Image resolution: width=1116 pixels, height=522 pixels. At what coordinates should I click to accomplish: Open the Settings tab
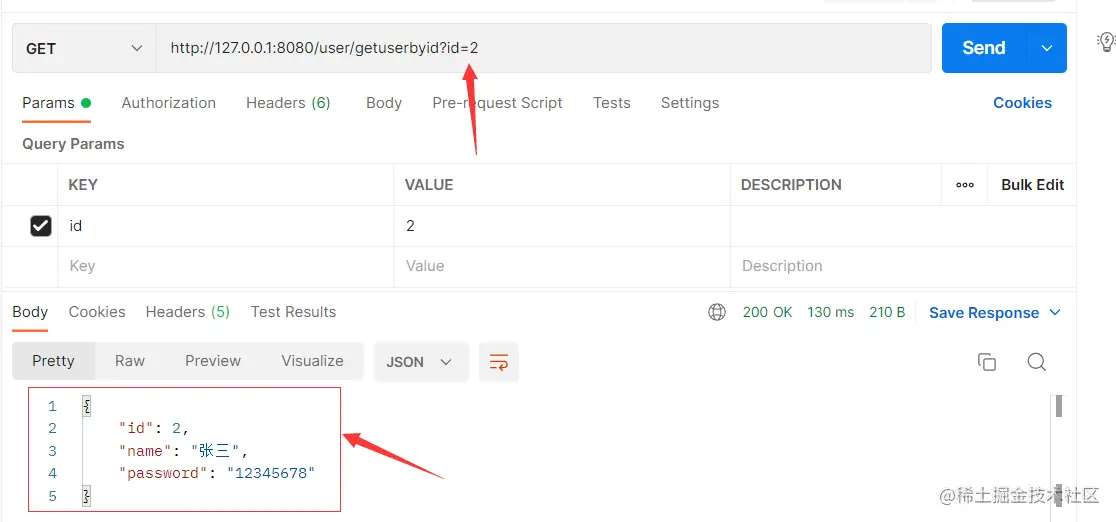(x=690, y=103)
